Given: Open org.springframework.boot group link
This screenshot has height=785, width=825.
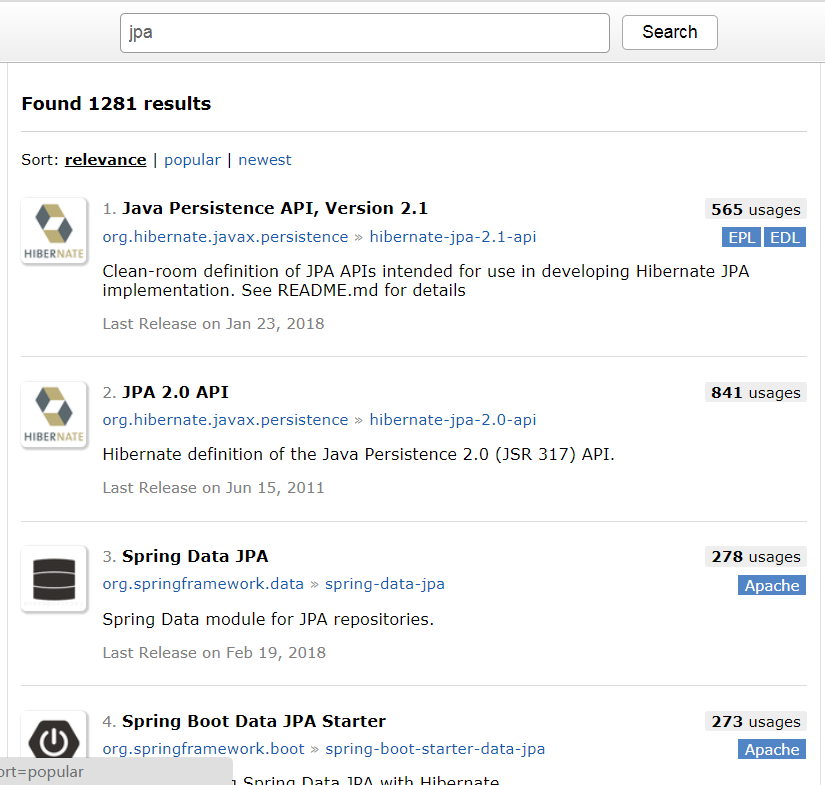Looking at the screenshot, I should pyautogui.click(x=204, y=749).
